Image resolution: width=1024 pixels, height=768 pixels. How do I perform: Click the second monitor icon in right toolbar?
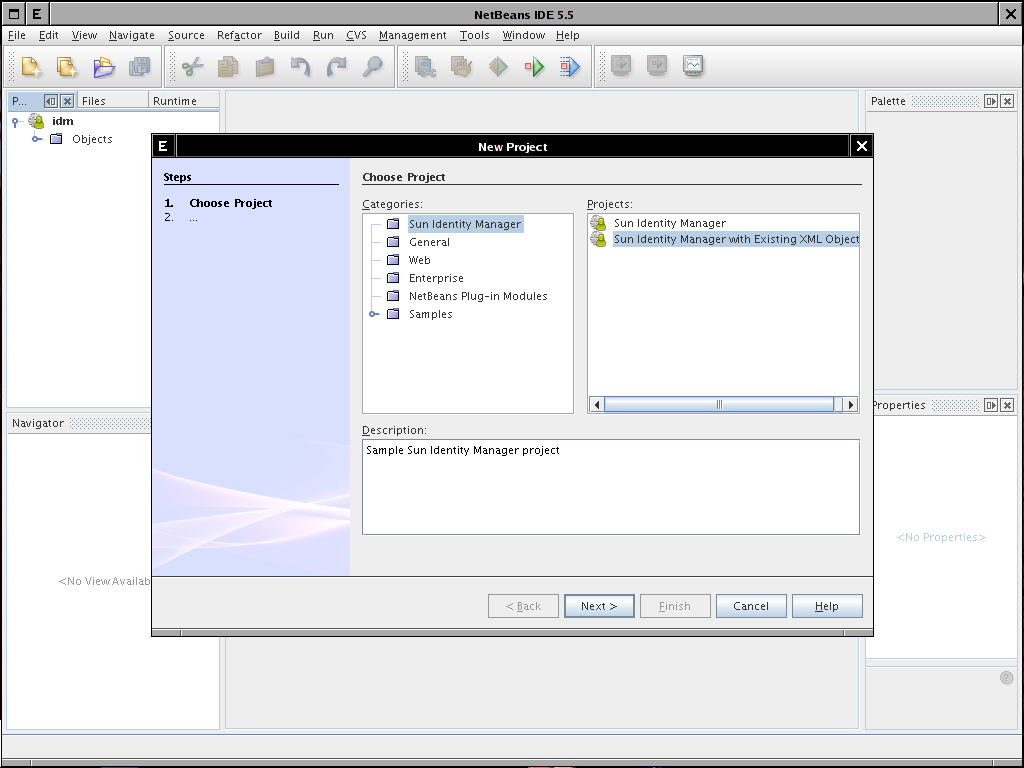point(657,65)
